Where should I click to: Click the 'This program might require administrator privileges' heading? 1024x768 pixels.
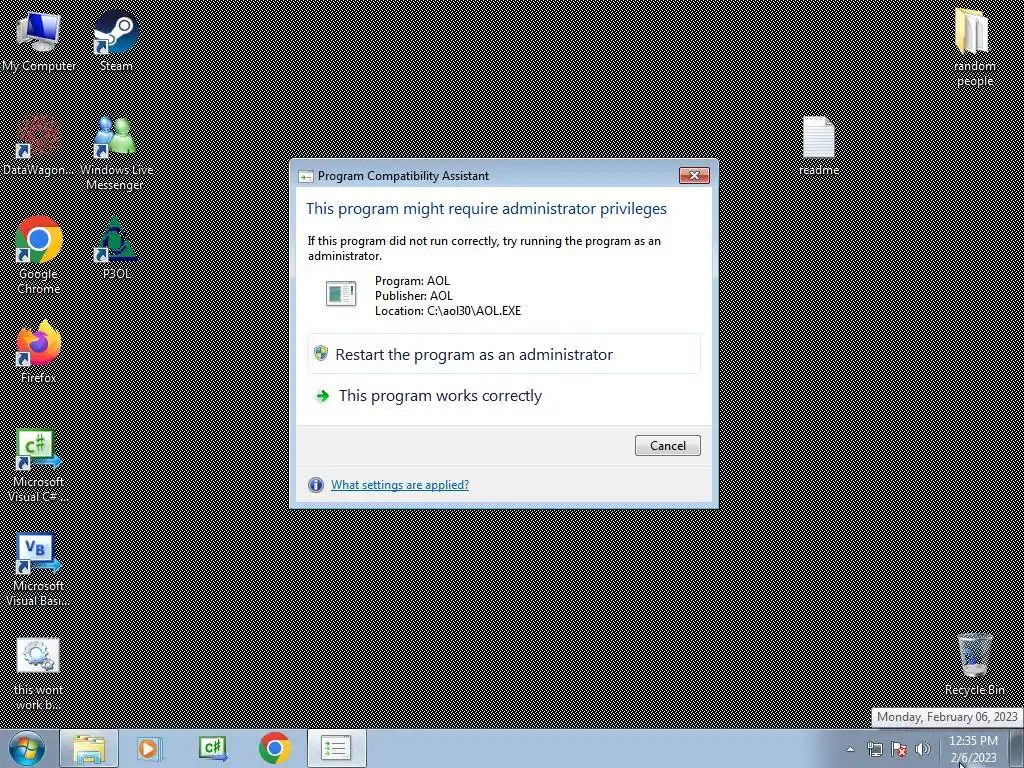pos(487,209)
